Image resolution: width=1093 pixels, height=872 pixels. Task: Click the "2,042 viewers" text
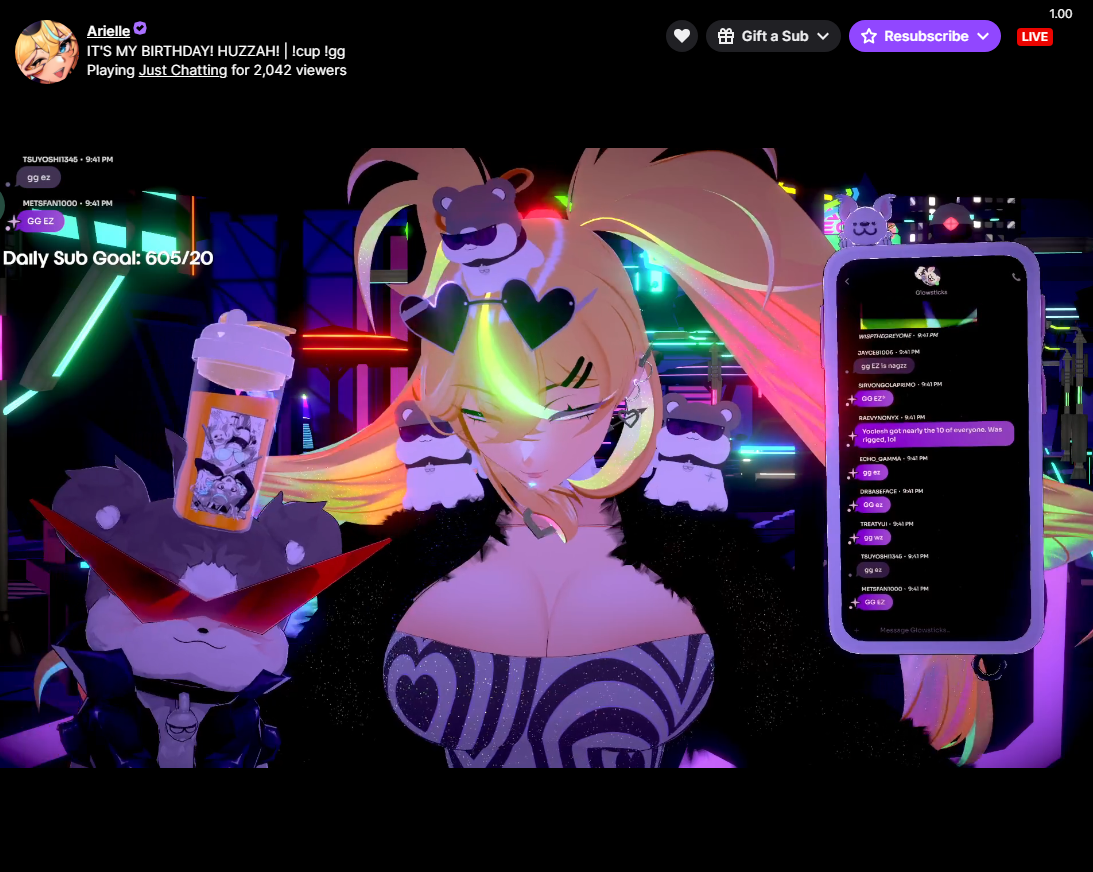pyautogui.click(x=300, y=70)
